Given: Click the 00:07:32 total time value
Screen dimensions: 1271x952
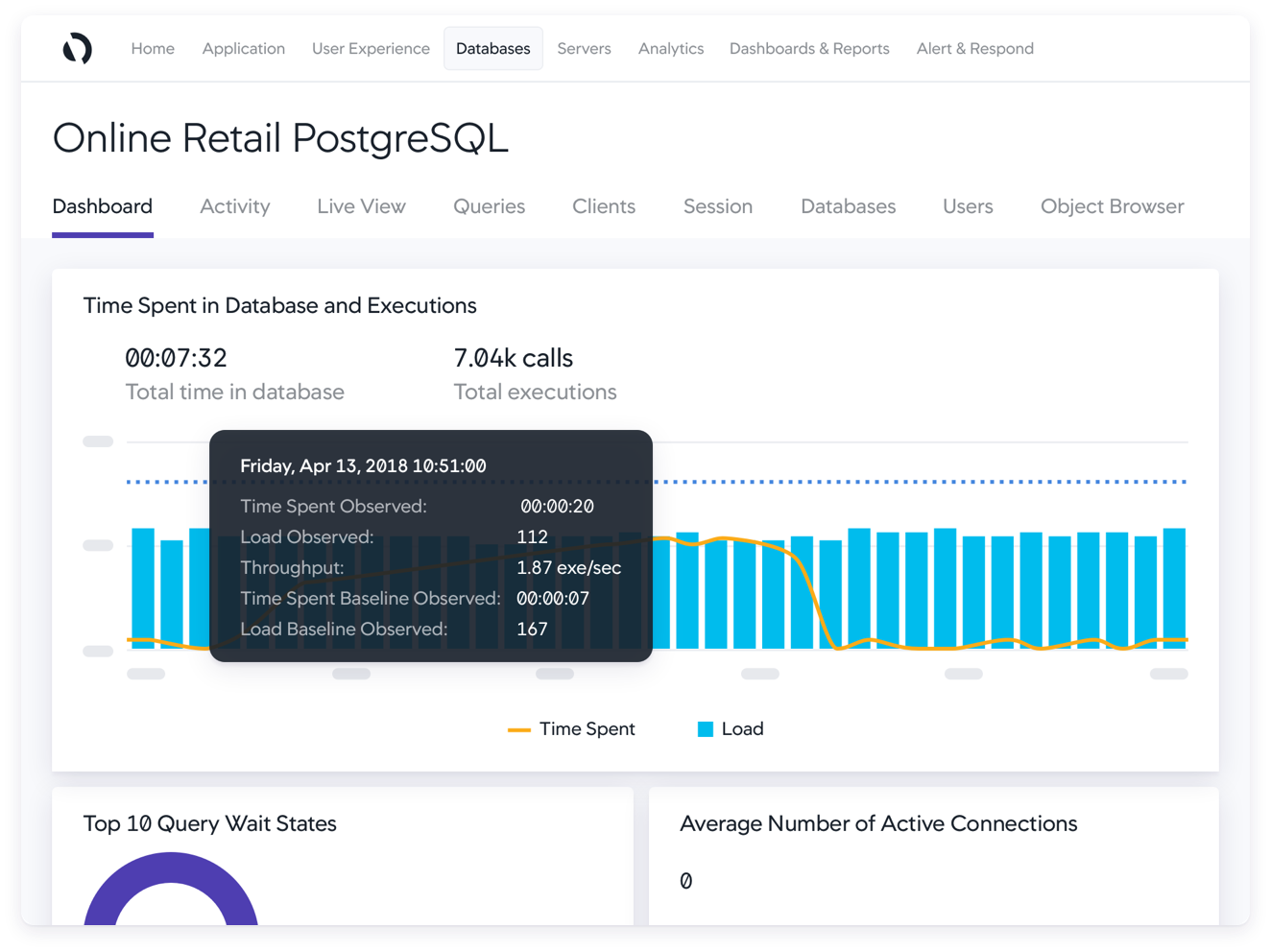Looking at the screenshot, I should pos(176,358).
